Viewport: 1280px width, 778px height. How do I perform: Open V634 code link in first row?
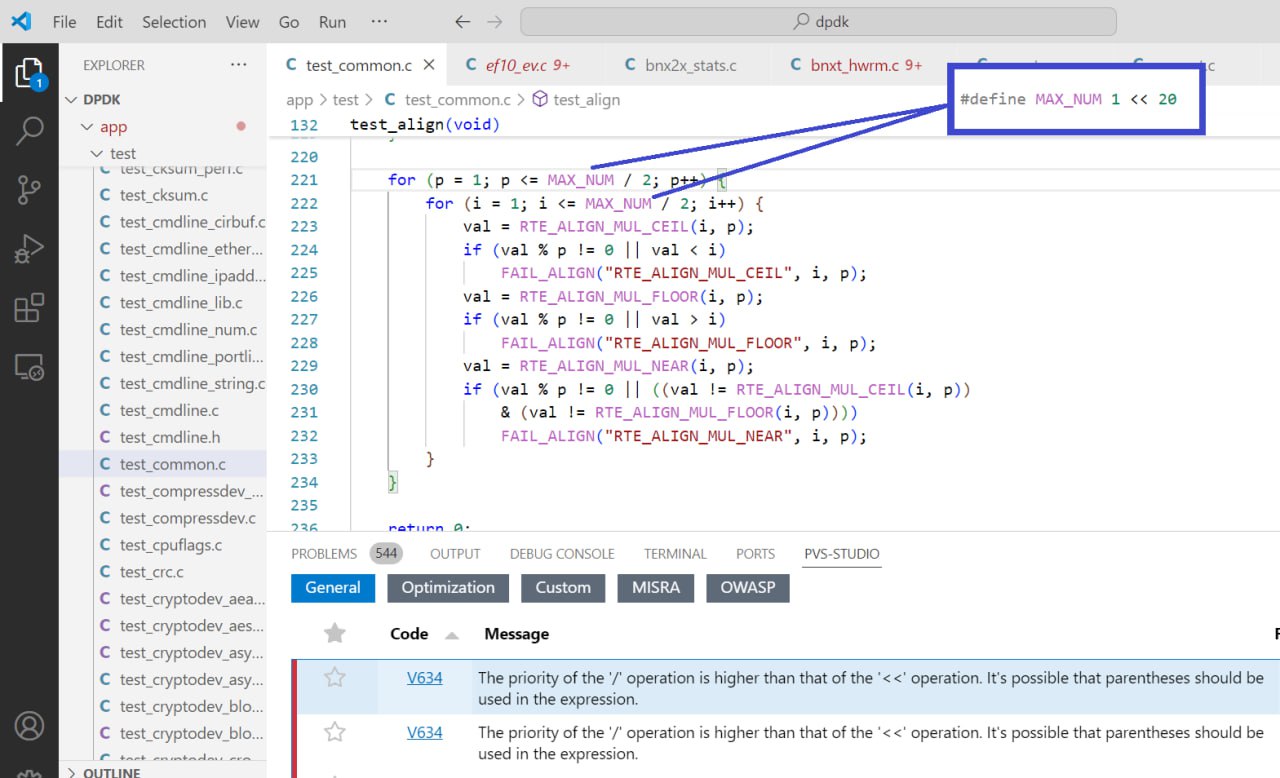[x=424, y=678]
